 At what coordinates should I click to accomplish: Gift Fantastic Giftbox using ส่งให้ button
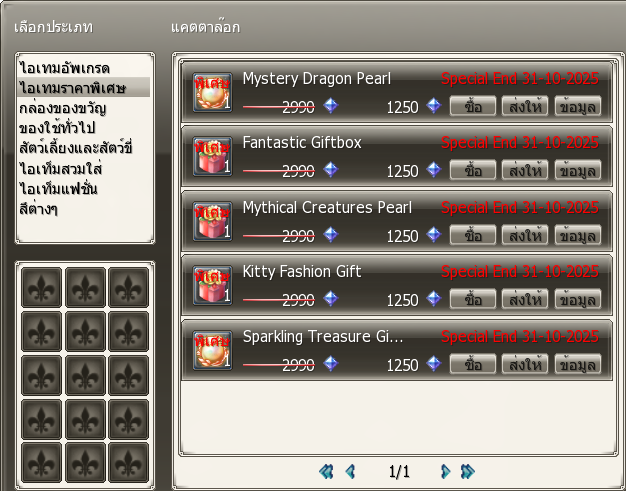point(525,170)
